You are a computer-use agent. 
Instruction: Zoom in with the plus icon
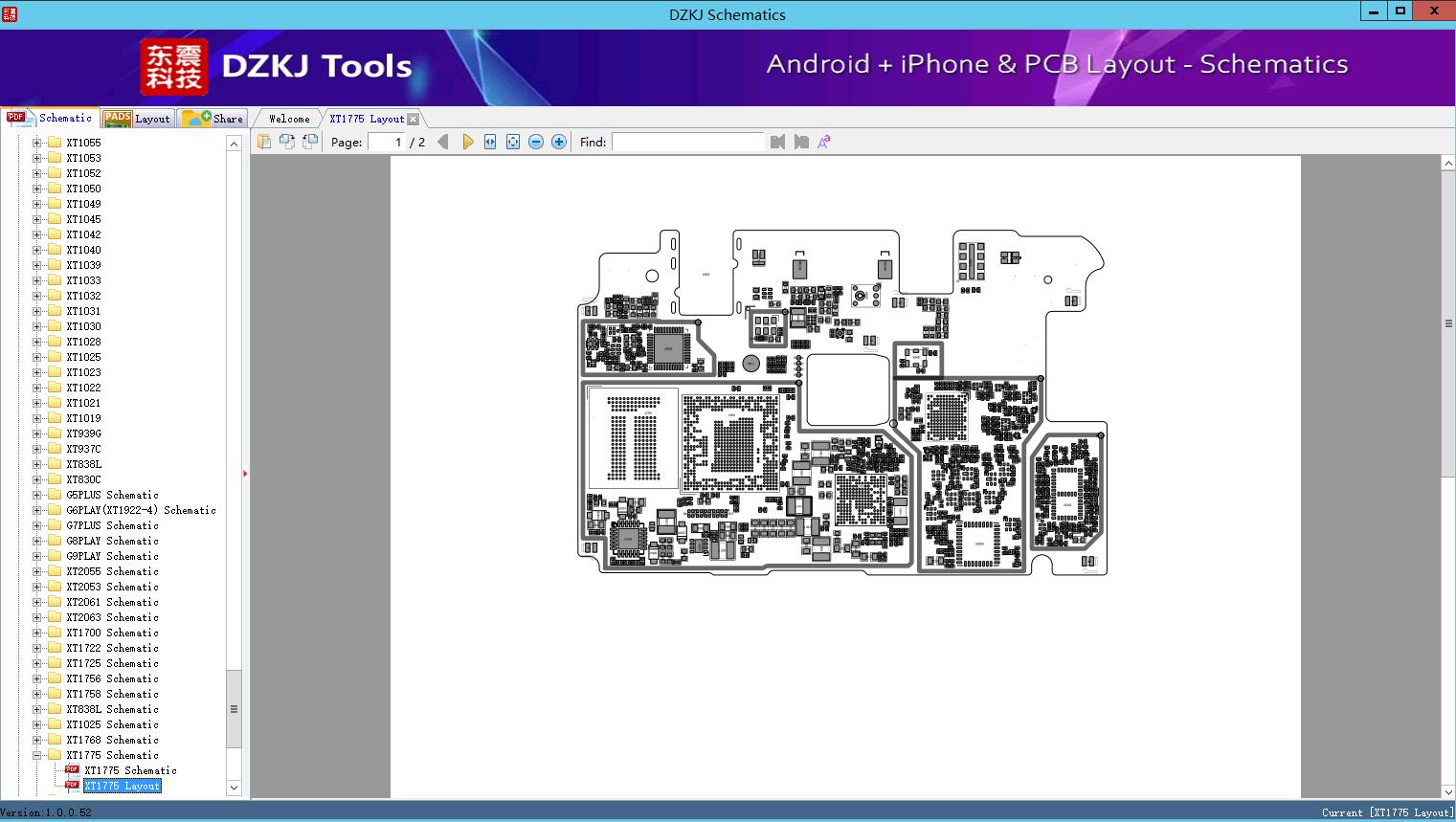pyautogui.click(x=559, y=142)
